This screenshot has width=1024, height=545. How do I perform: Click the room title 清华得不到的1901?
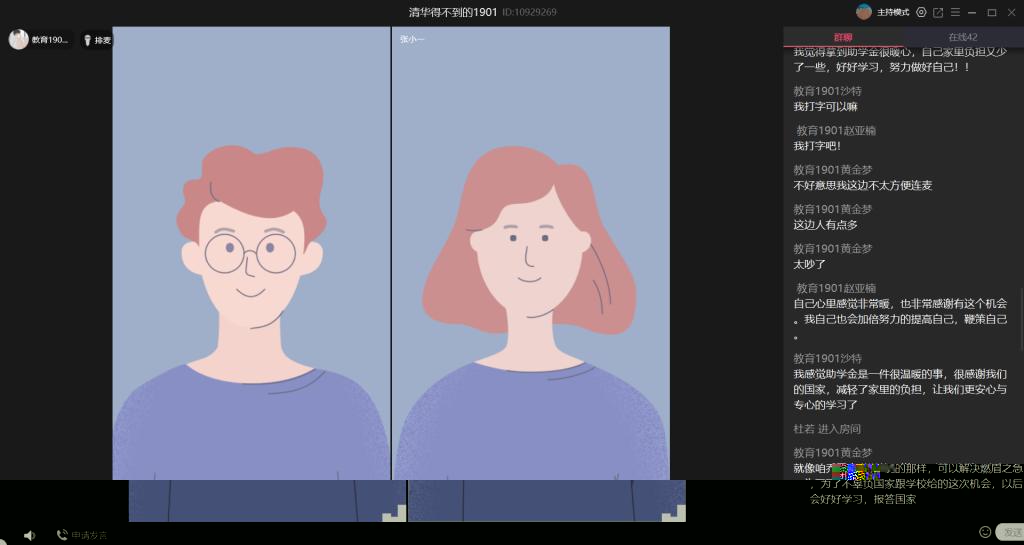453,12
